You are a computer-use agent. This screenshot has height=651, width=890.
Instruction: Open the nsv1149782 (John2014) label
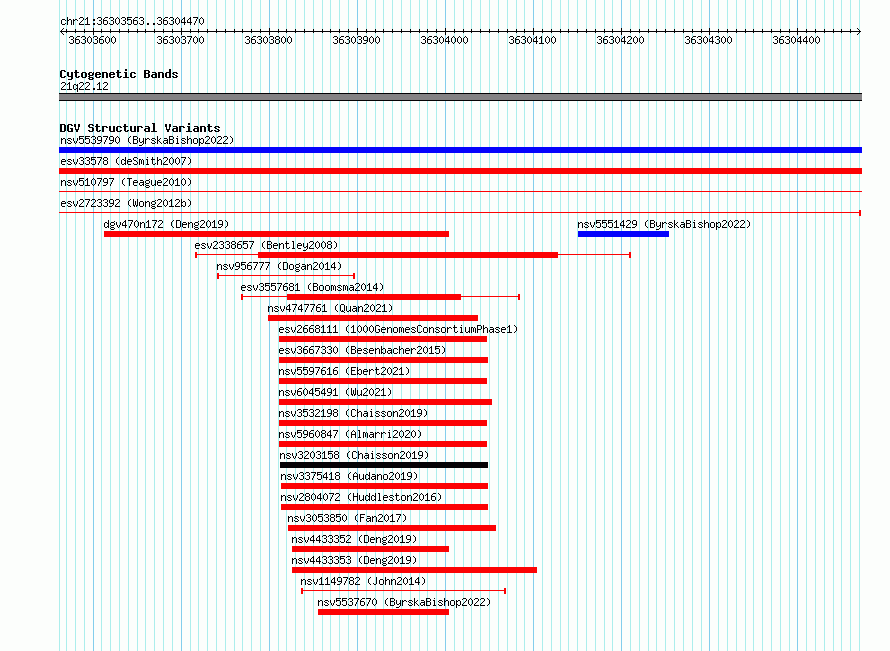coord(363,581)
